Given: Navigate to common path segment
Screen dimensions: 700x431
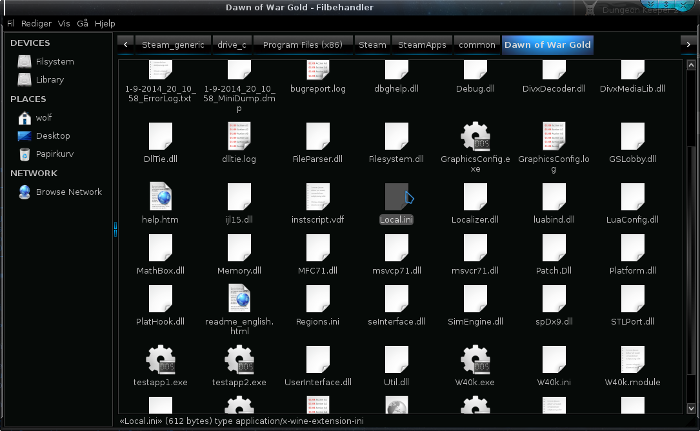Looking at the screenshot, I should [477, 45].
